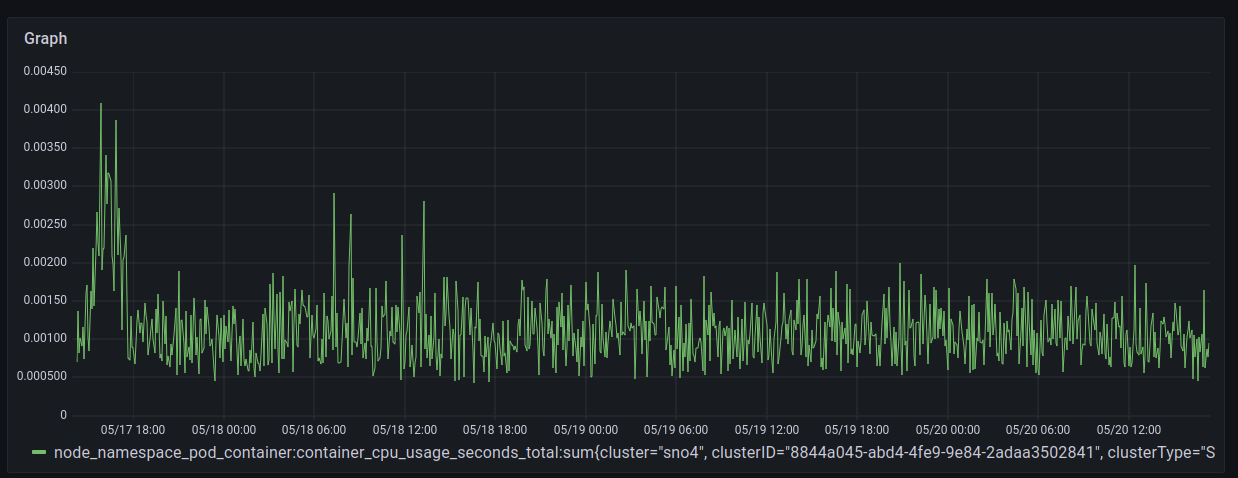Click the 05/17 18:00 time axis label
This screenshot has height=478, width=1238.
coord(133,429)
